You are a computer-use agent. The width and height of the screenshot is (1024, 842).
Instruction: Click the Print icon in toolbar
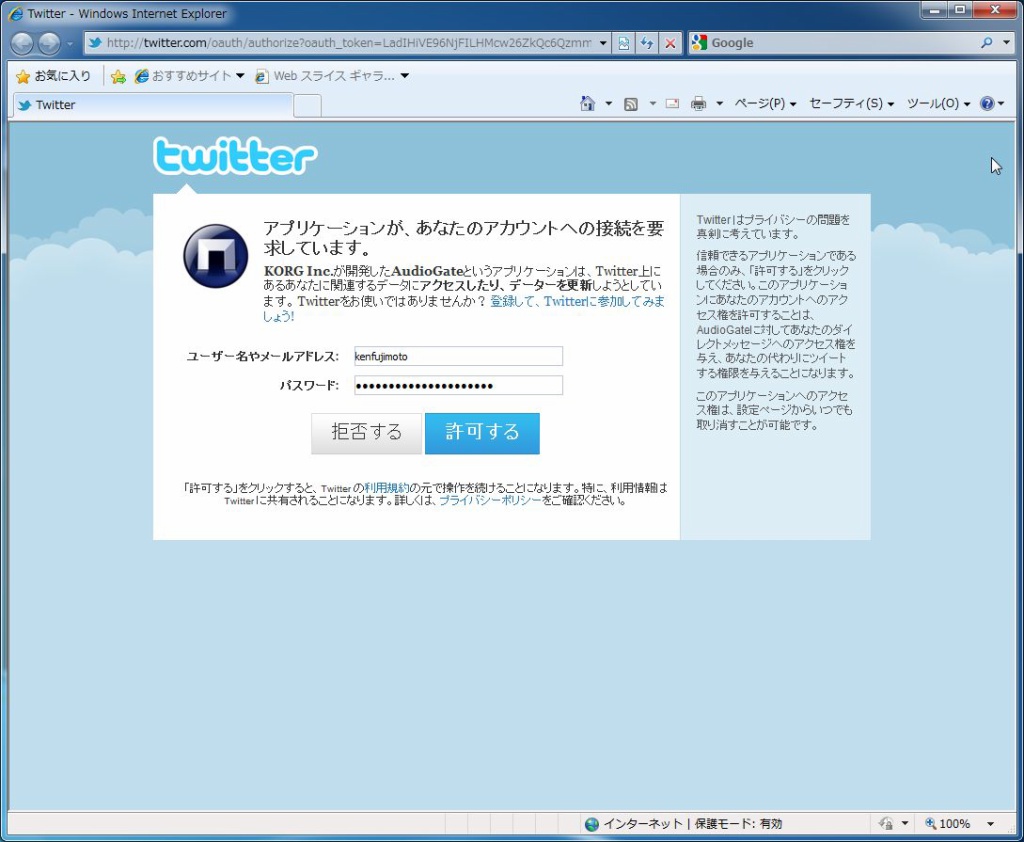[x=699, y=104]
